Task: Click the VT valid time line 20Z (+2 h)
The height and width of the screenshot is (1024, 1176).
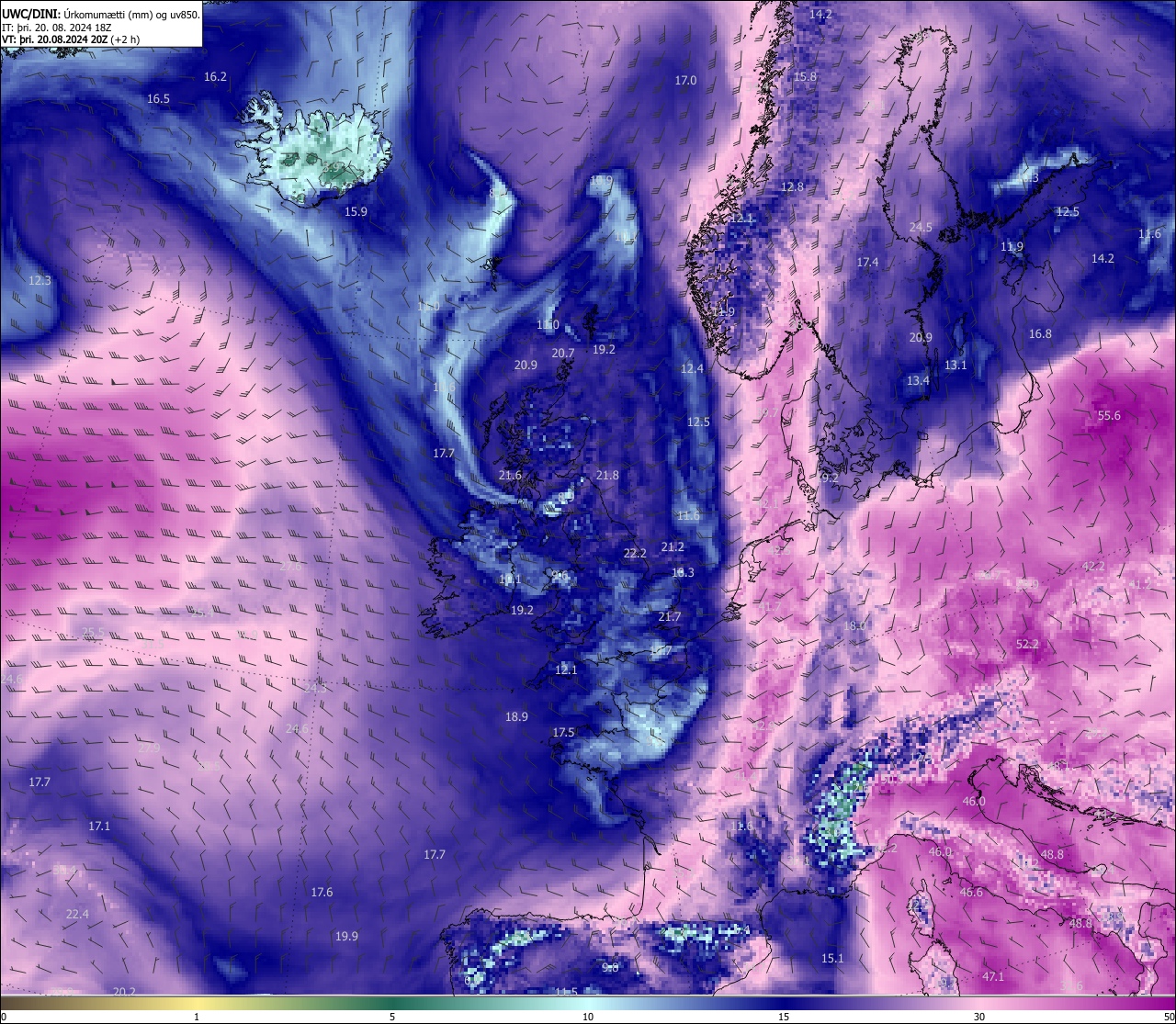Action: pyautogui.click(x=71, y=39)
